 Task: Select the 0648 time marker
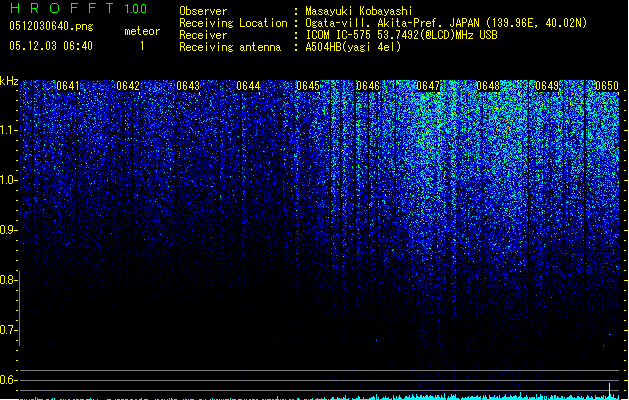click(488, 86)
